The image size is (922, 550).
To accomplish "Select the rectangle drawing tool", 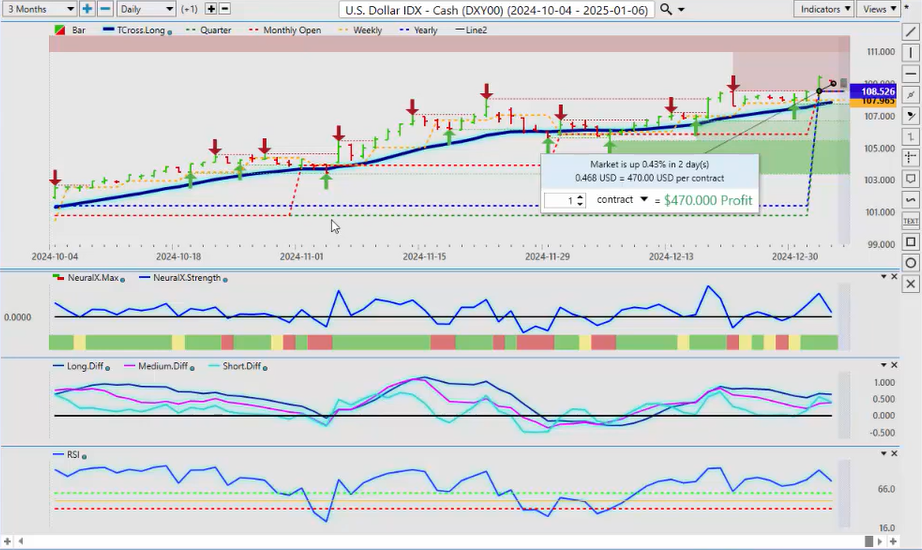I will click(x=911, y=242).
